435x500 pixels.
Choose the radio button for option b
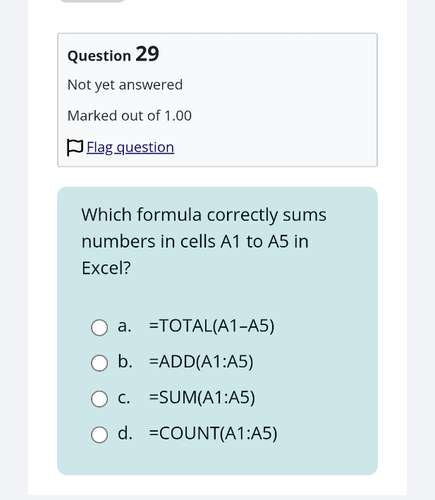coord(99,363)
